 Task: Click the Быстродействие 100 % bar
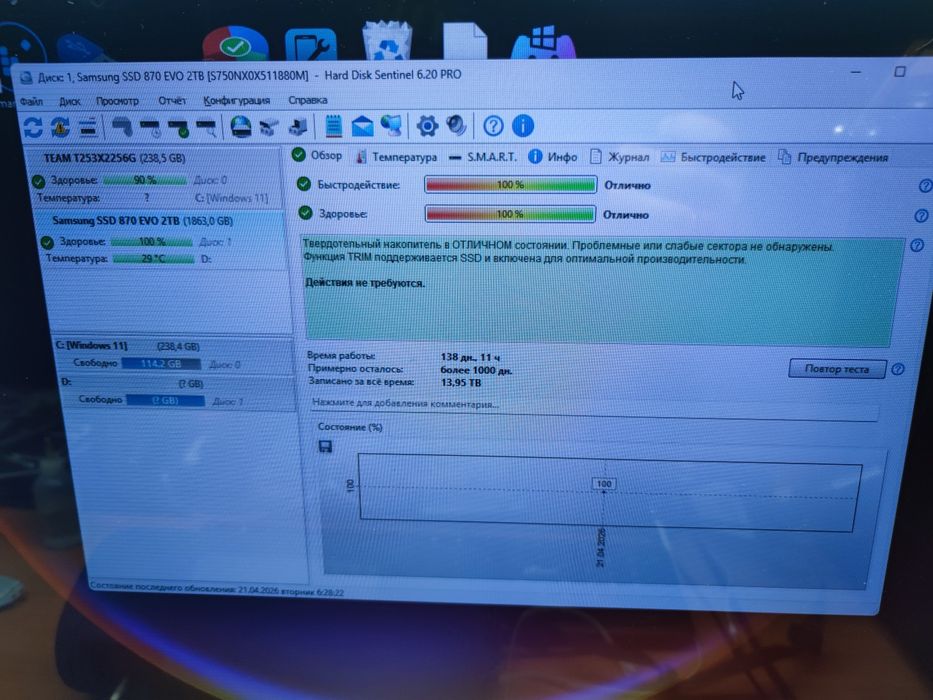[511, 185]
